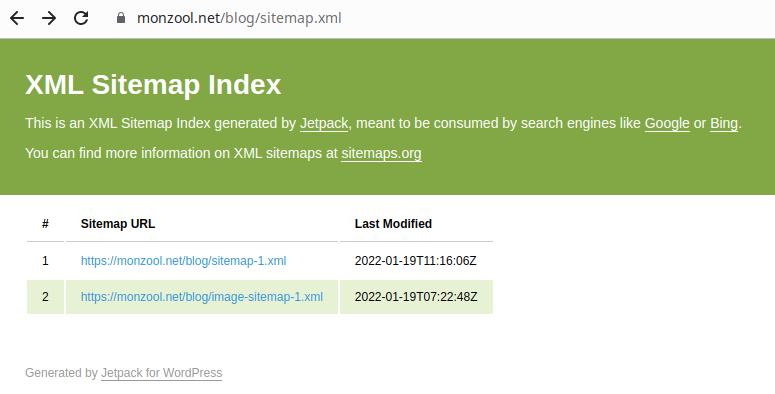The height and width of the screenshot is (394, 775).
Task: Select the 2022-01-19T07:22:48Z timestamp cell
Action: click(416, 297)
